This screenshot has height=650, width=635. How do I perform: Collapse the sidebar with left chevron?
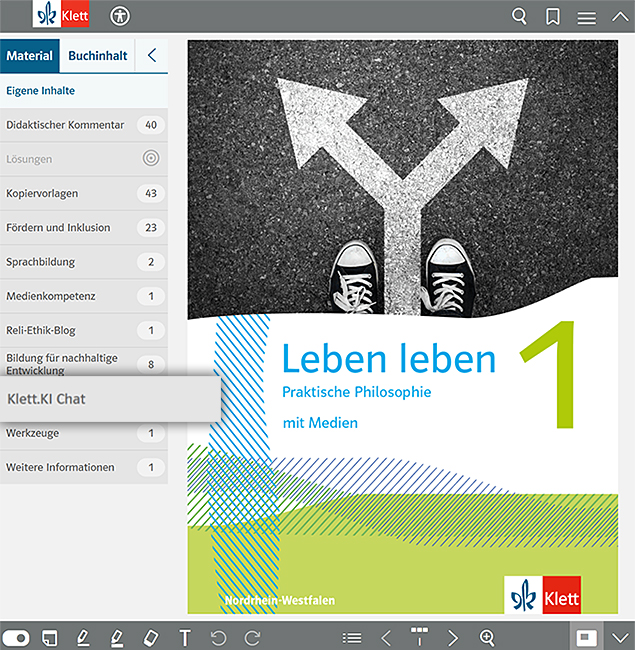(x=152, y=55)
